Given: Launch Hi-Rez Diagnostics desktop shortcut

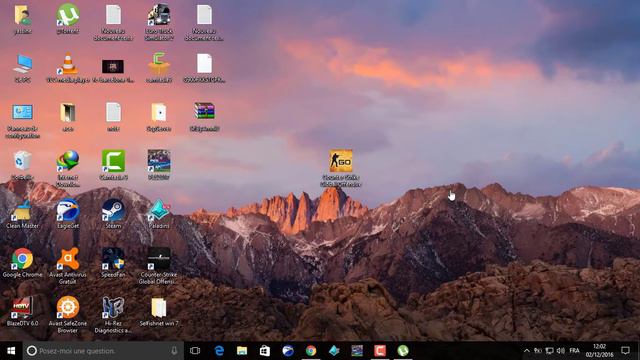Looking at the screenshot, I should tap(113, 307).
